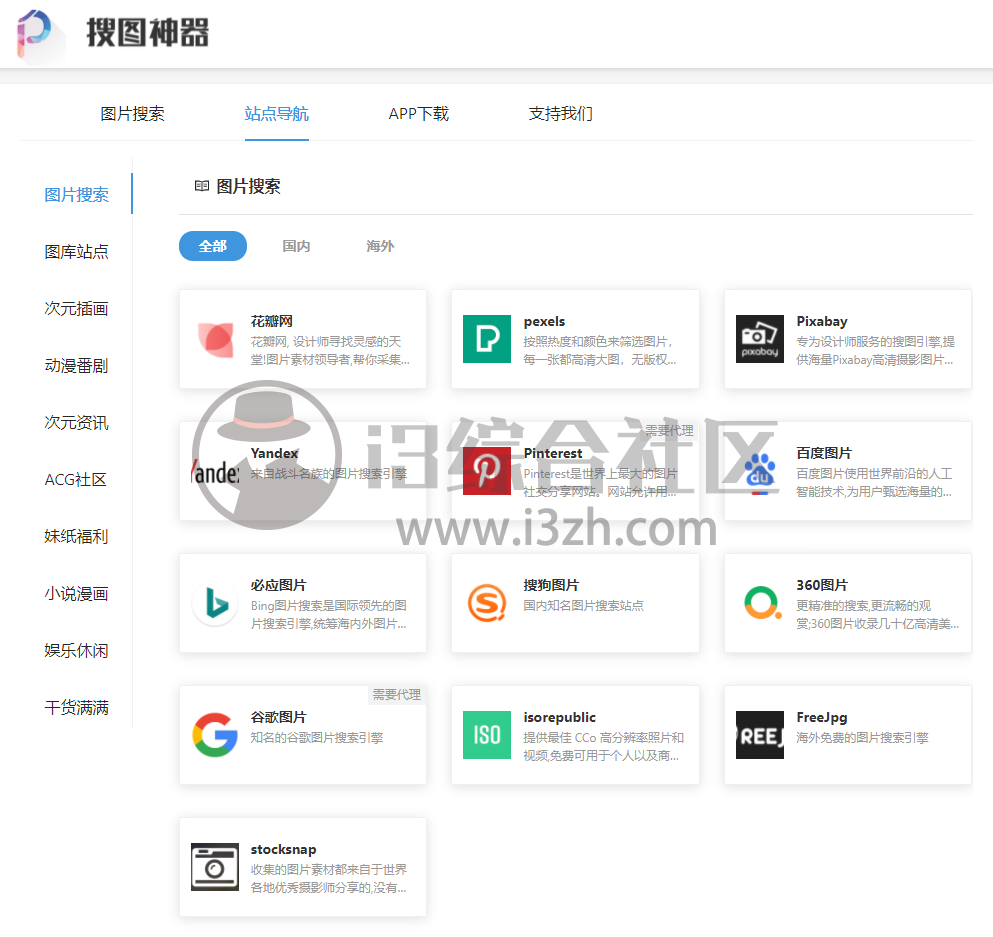Filter sites by 海外
This screenshot has width=993, height=937.
coord(380,246)
